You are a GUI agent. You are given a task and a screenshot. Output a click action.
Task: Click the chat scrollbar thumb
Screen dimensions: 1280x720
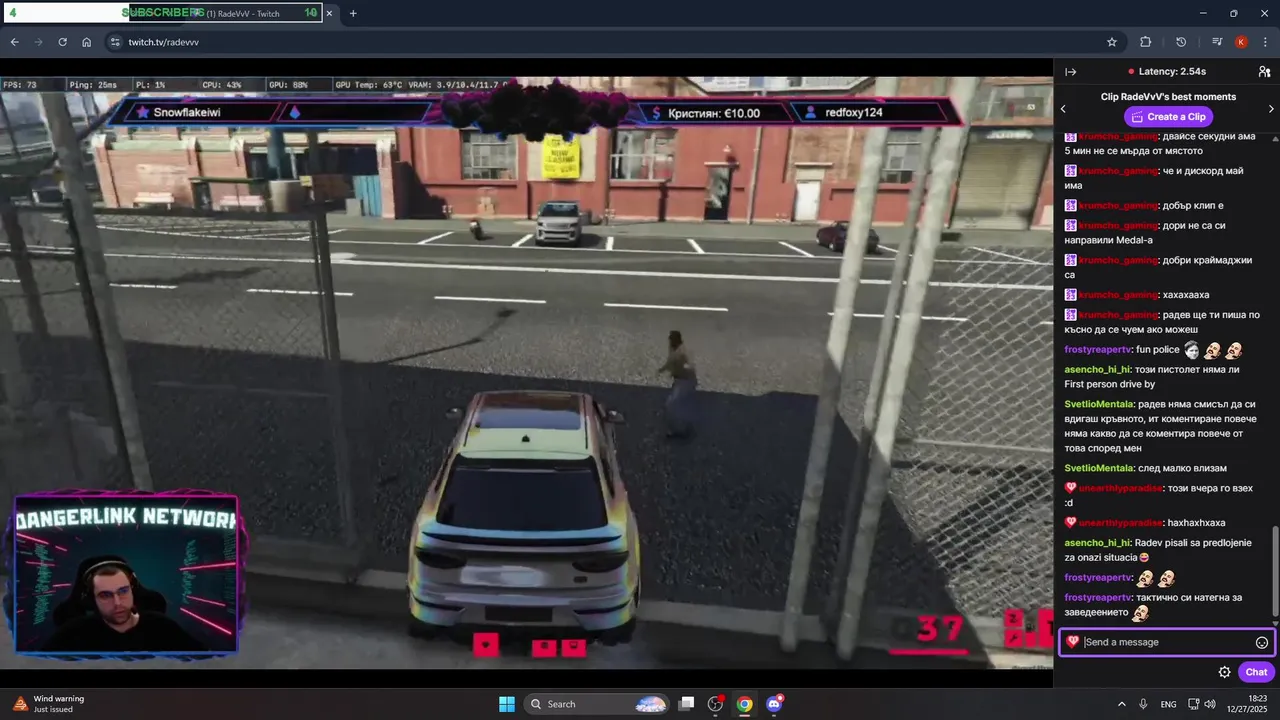click(1274, 570)
